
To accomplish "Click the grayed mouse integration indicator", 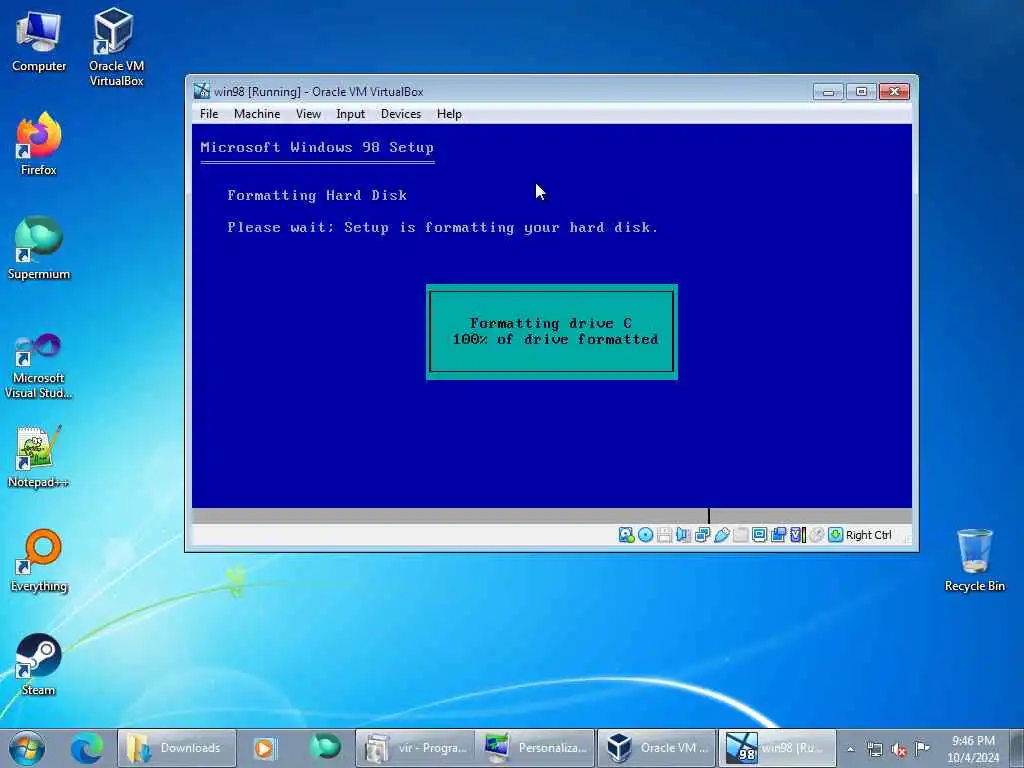I will click(x=816, y=535).
